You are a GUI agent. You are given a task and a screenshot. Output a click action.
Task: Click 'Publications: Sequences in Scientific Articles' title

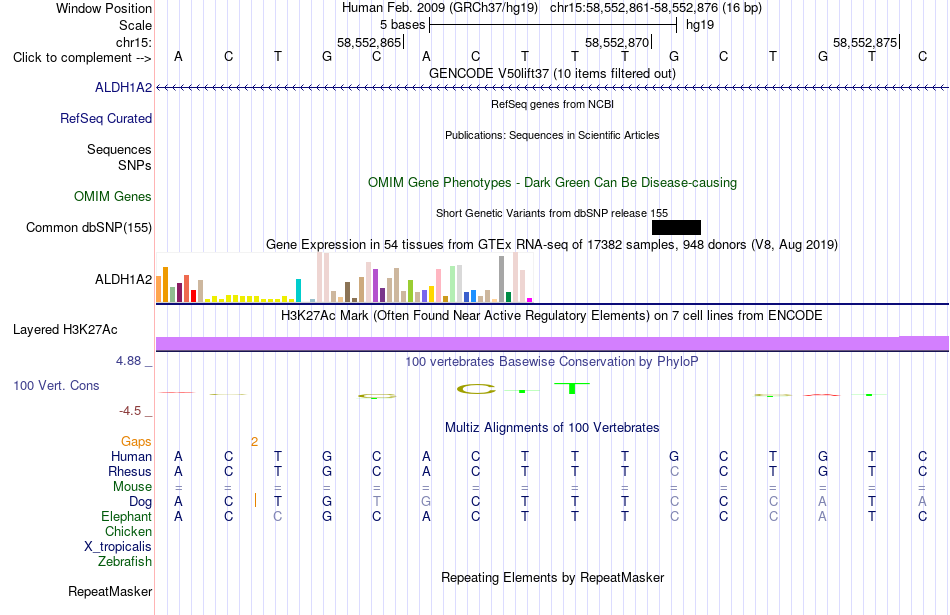[552, 135]
